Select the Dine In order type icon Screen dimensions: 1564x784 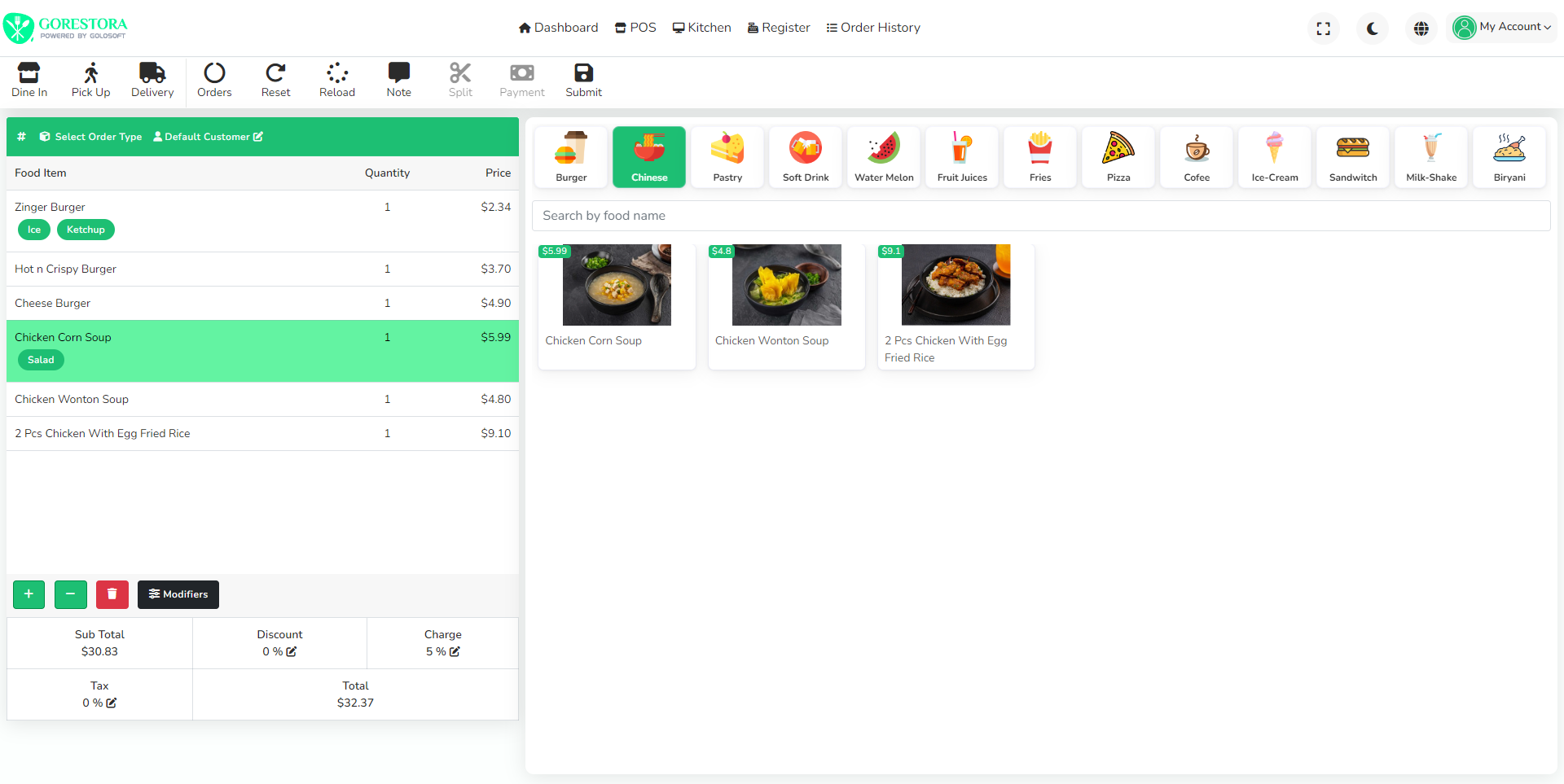pos(29,79)
